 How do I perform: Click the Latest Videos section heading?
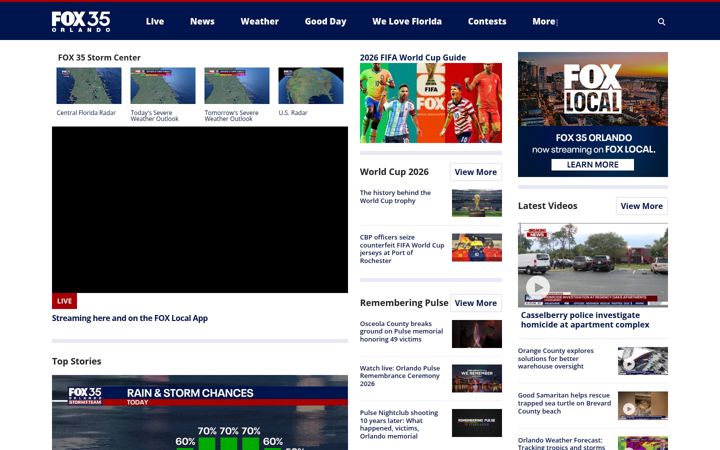click(x=547, y=206)
